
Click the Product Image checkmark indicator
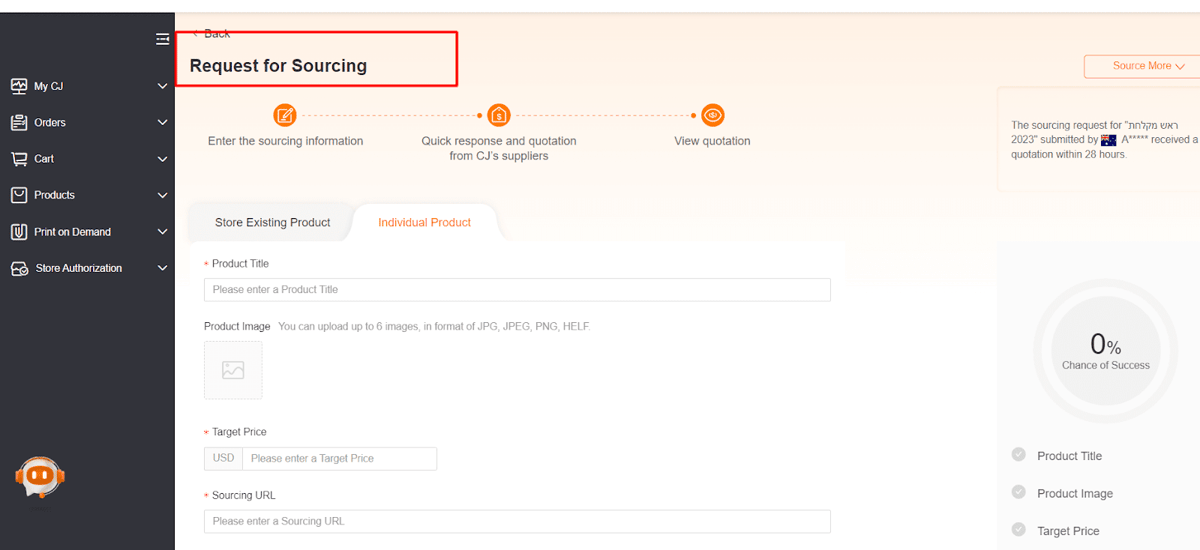point(1019,492)
